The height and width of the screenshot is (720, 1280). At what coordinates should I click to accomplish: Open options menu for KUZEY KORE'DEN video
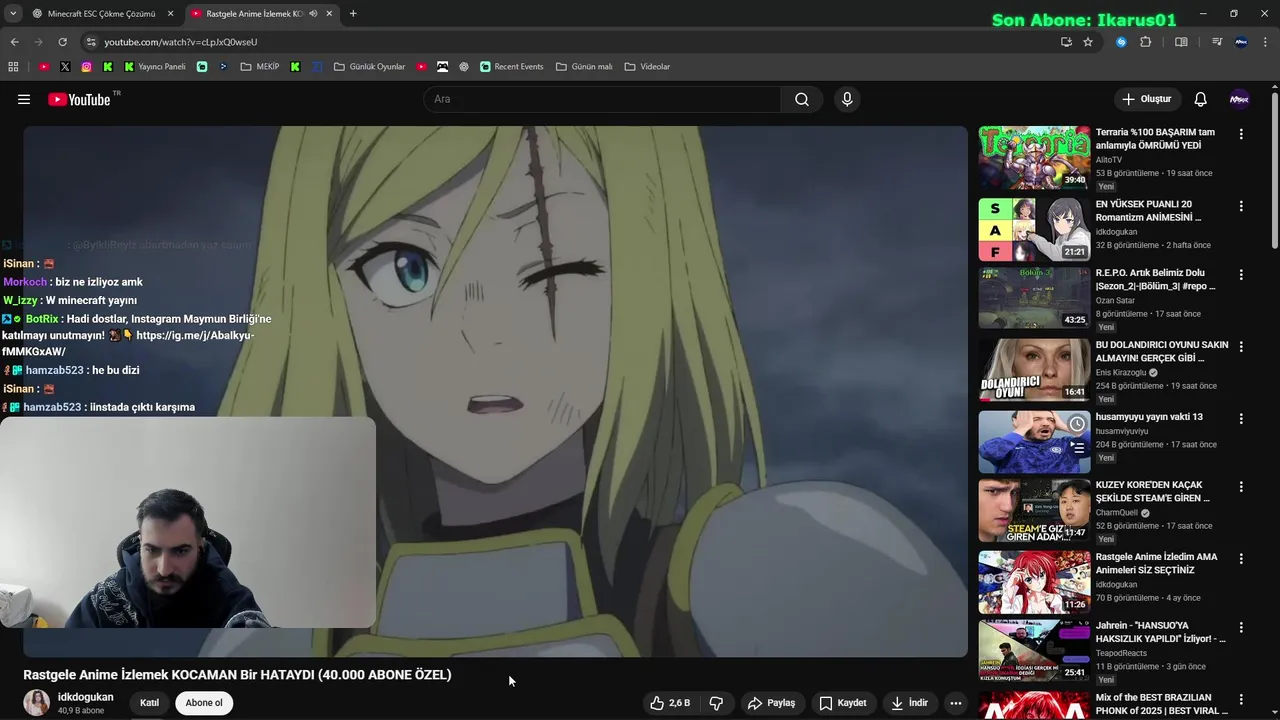click(1241, 486)
